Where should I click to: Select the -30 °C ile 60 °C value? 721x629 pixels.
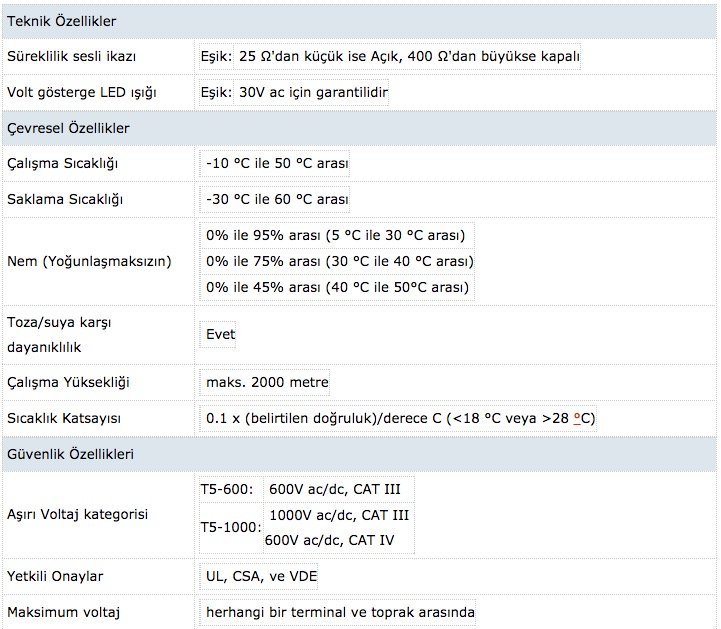[277, 199]
